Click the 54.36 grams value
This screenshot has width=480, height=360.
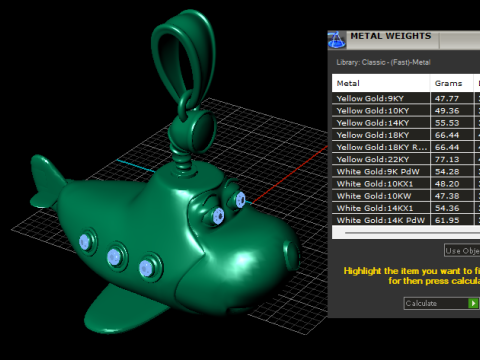[447, 208]
